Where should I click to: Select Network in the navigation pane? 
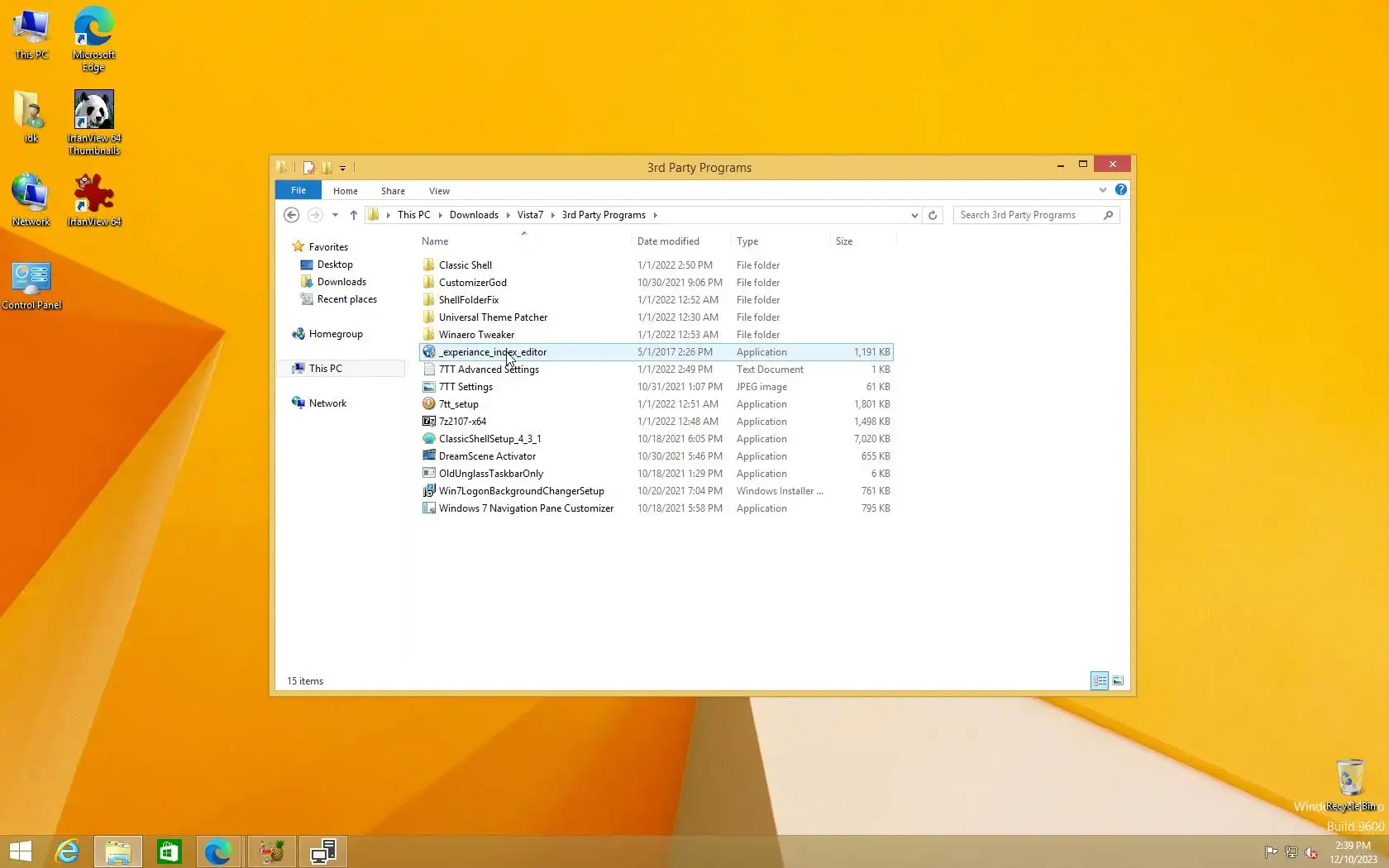[x=327, y=403]
